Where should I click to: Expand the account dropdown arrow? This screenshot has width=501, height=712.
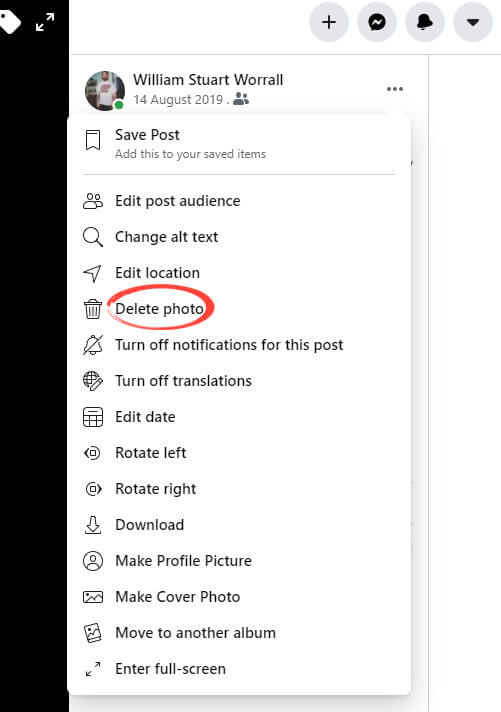[x=473, y=22]
